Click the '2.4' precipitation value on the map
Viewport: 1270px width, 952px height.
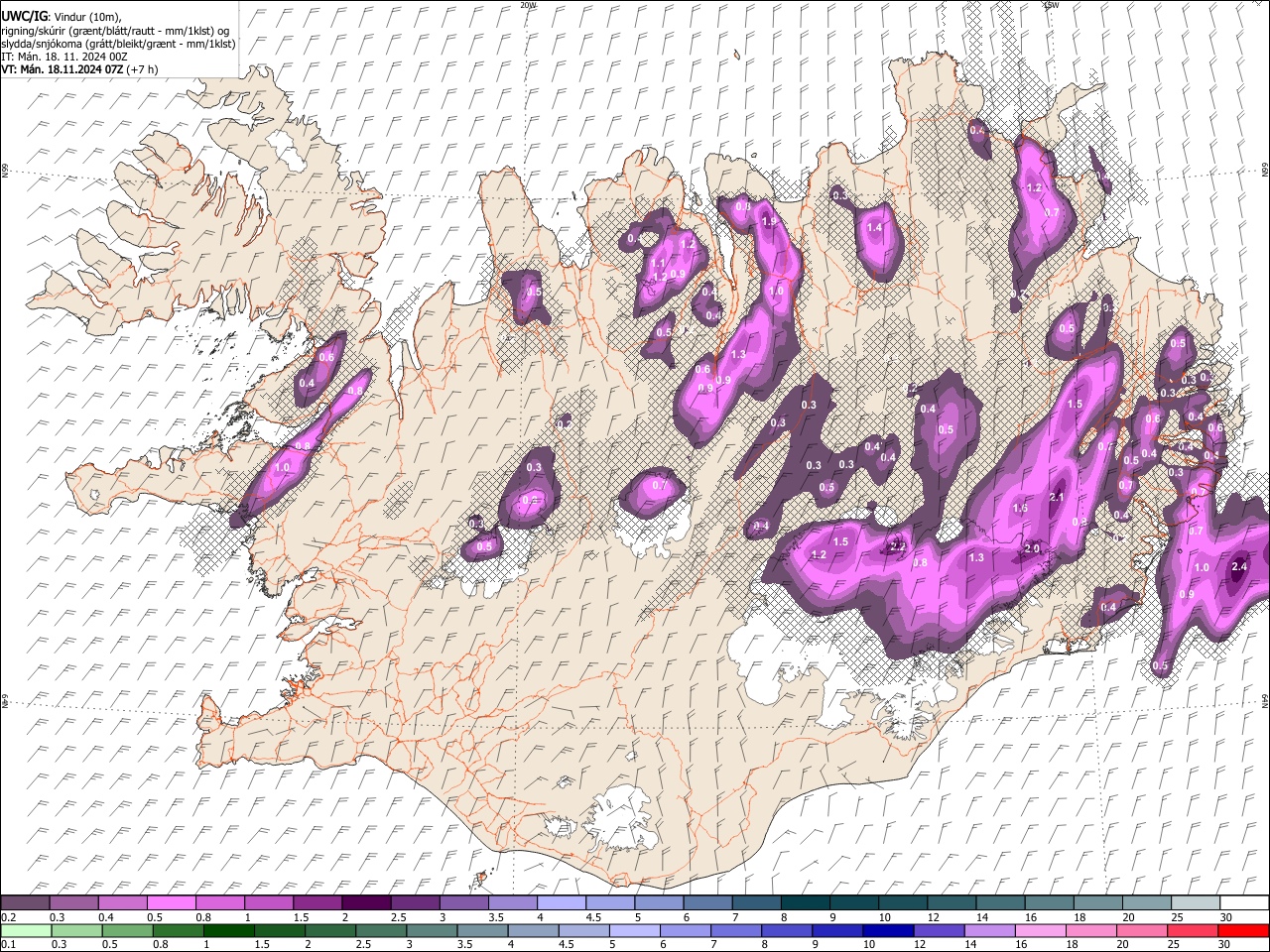tap(1238, 567)
